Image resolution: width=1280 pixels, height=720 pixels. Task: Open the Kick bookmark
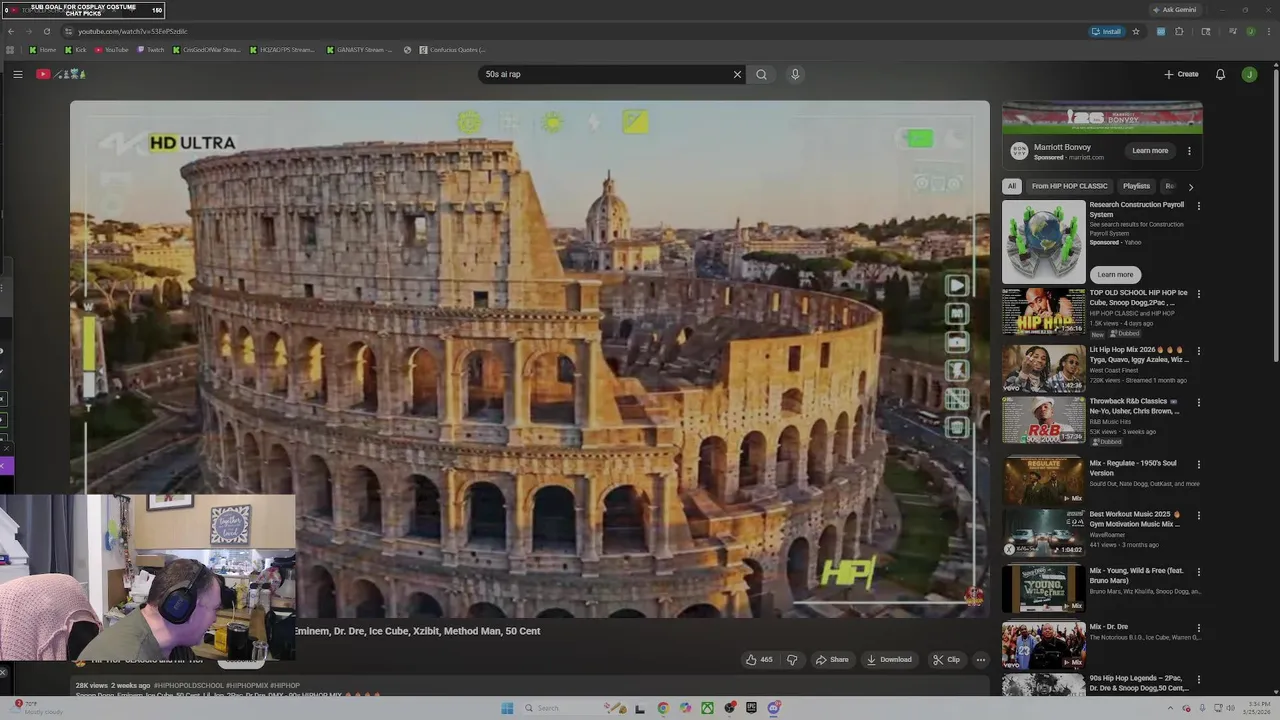(x=75, y=49)
